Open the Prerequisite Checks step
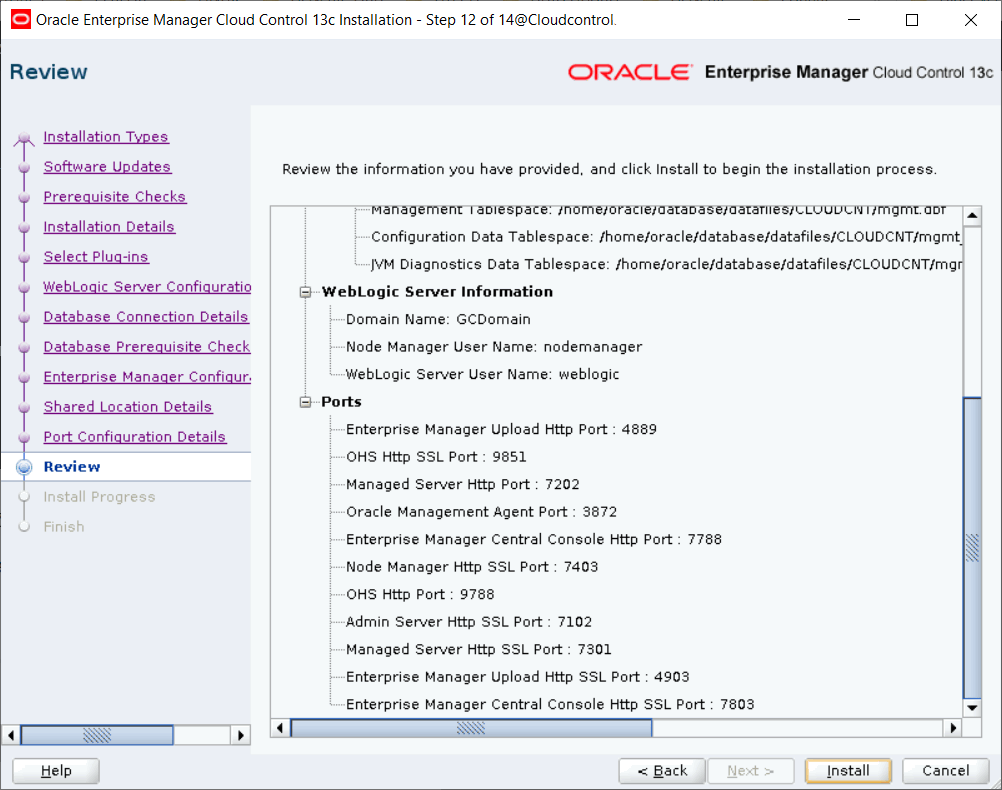 click(x=114, y=197)
